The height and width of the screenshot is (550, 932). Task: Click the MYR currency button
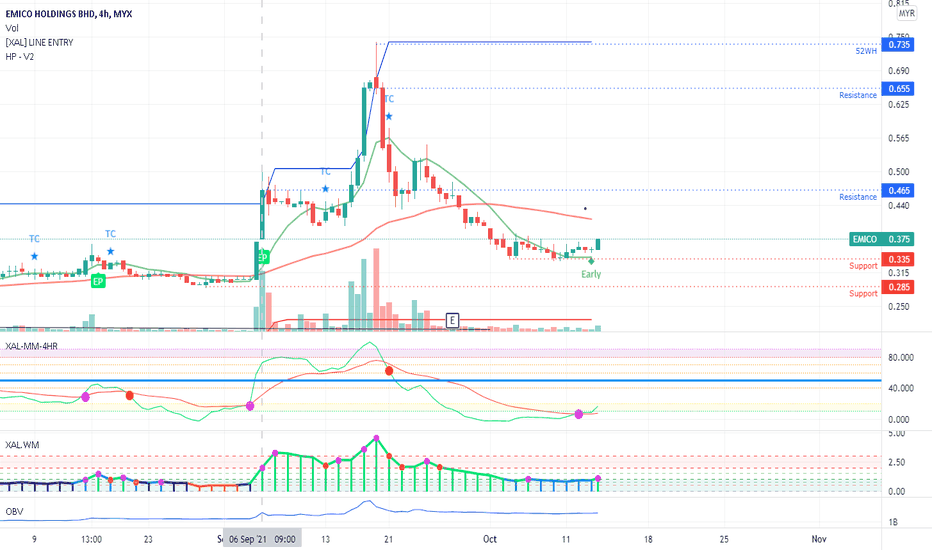click(906, 13)
